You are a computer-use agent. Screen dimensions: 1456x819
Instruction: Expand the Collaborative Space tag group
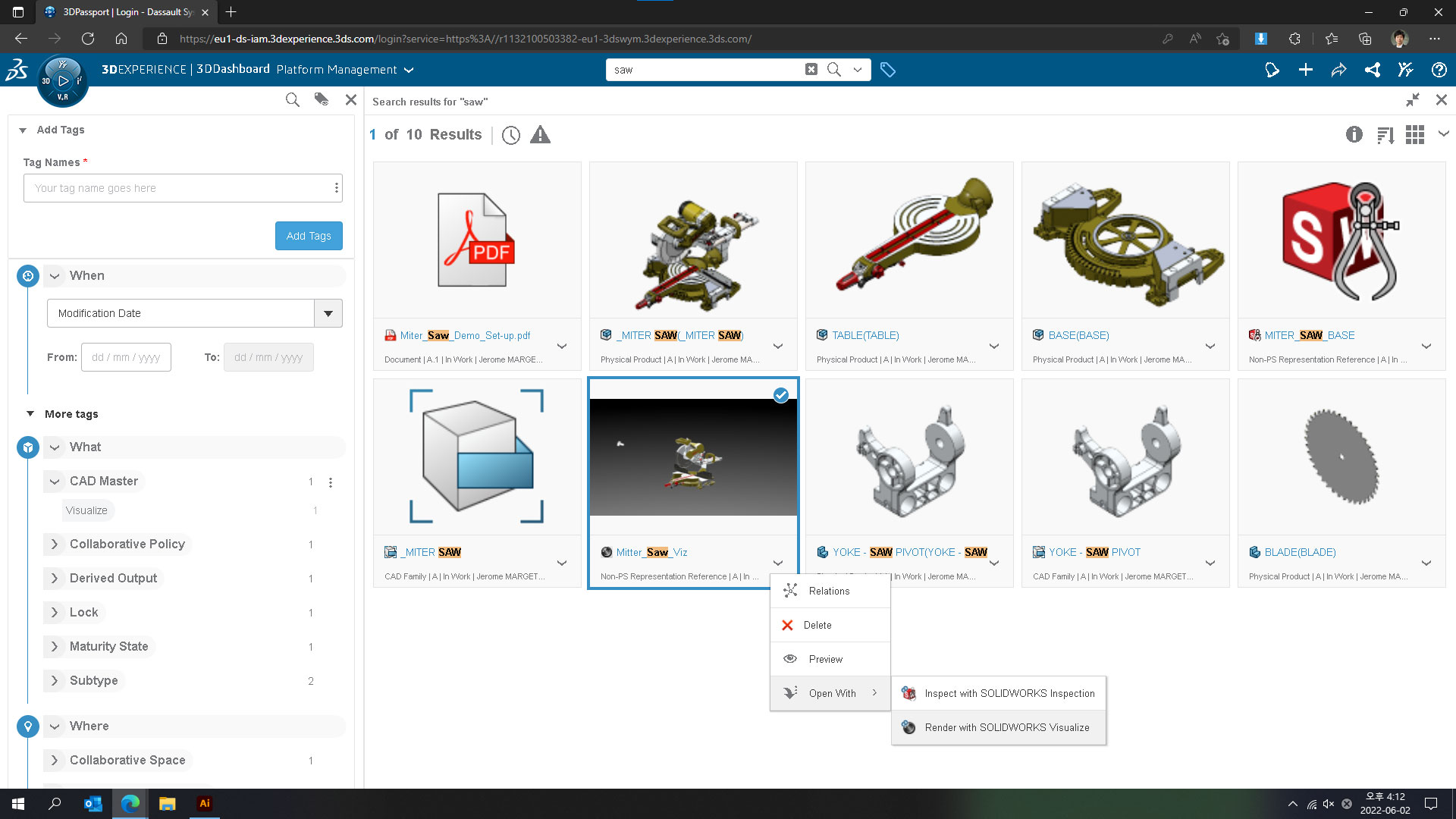(x=55, y=761)
